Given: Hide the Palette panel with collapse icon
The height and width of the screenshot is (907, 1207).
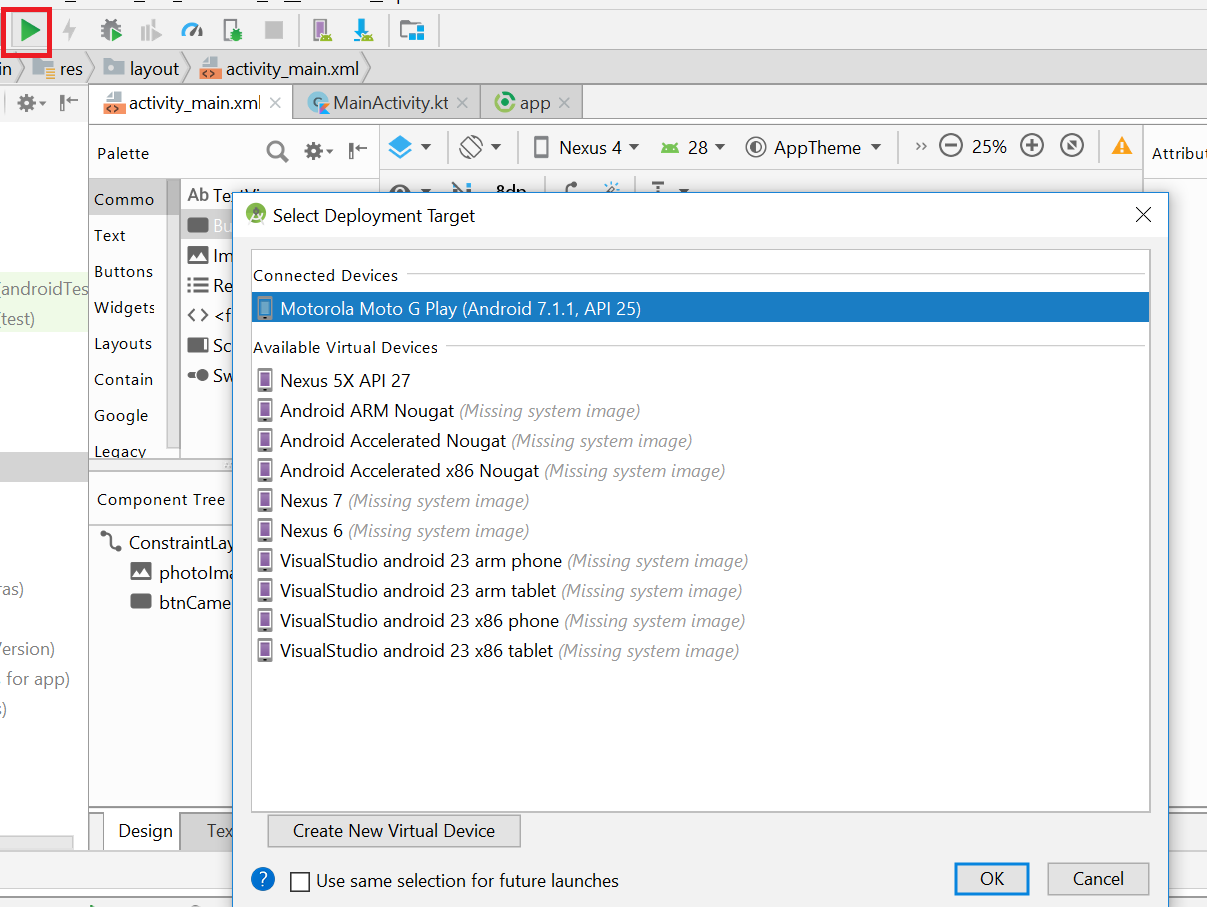Looking at the screenshot, I should click(358, 151).
